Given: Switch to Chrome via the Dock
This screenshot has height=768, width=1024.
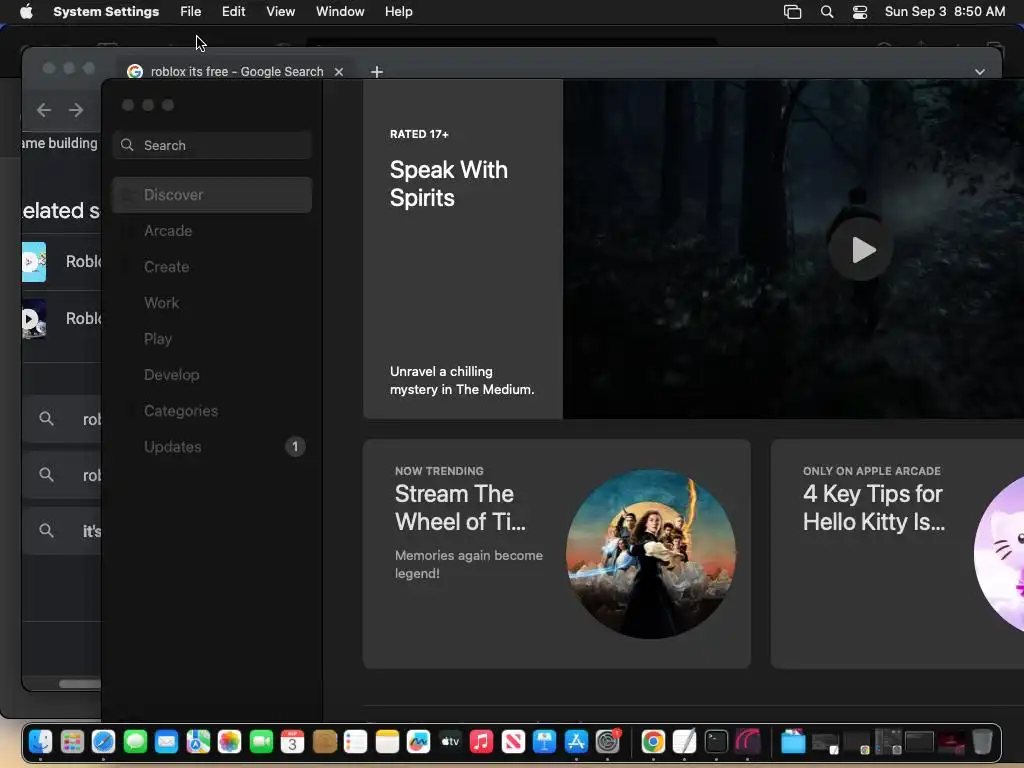Looking at the screenshot, I should [653, 742].
